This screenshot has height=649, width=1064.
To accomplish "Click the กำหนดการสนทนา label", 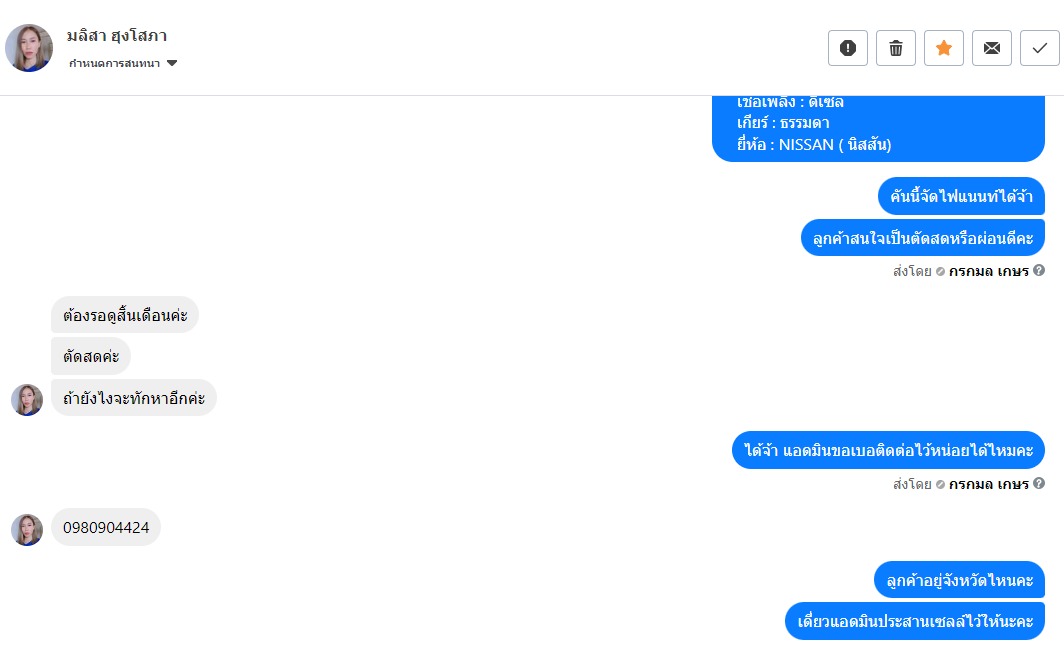I will [115, 63].
